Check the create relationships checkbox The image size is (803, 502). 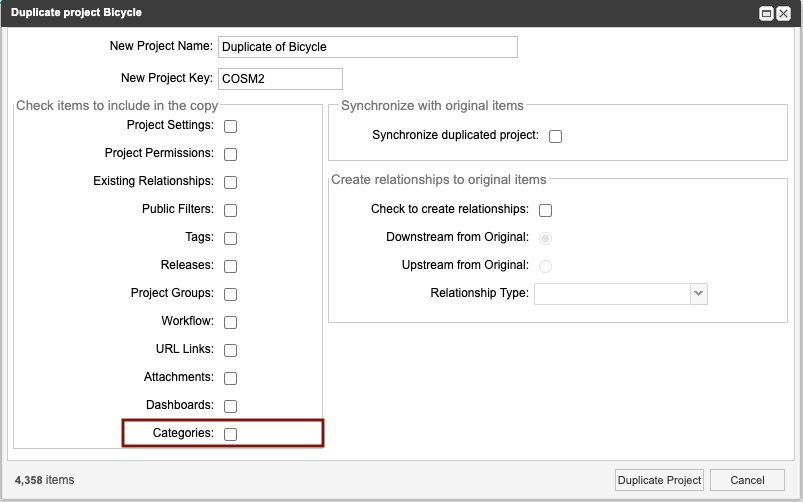pos(545,210)
